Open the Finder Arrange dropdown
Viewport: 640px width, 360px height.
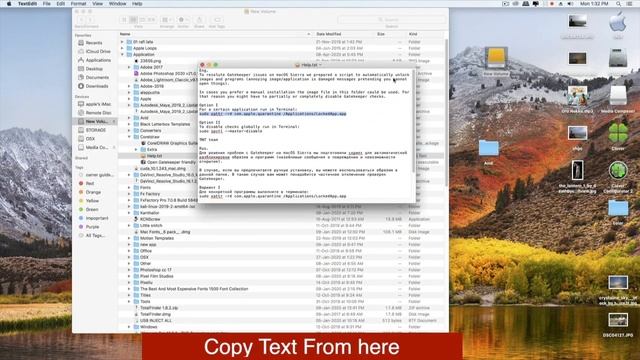(167, 20)
